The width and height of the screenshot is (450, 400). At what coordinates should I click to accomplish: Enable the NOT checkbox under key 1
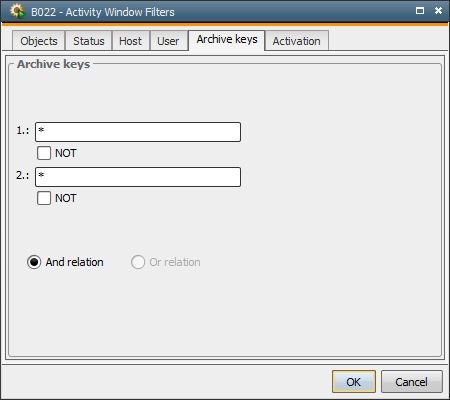[x=44, y=153]
